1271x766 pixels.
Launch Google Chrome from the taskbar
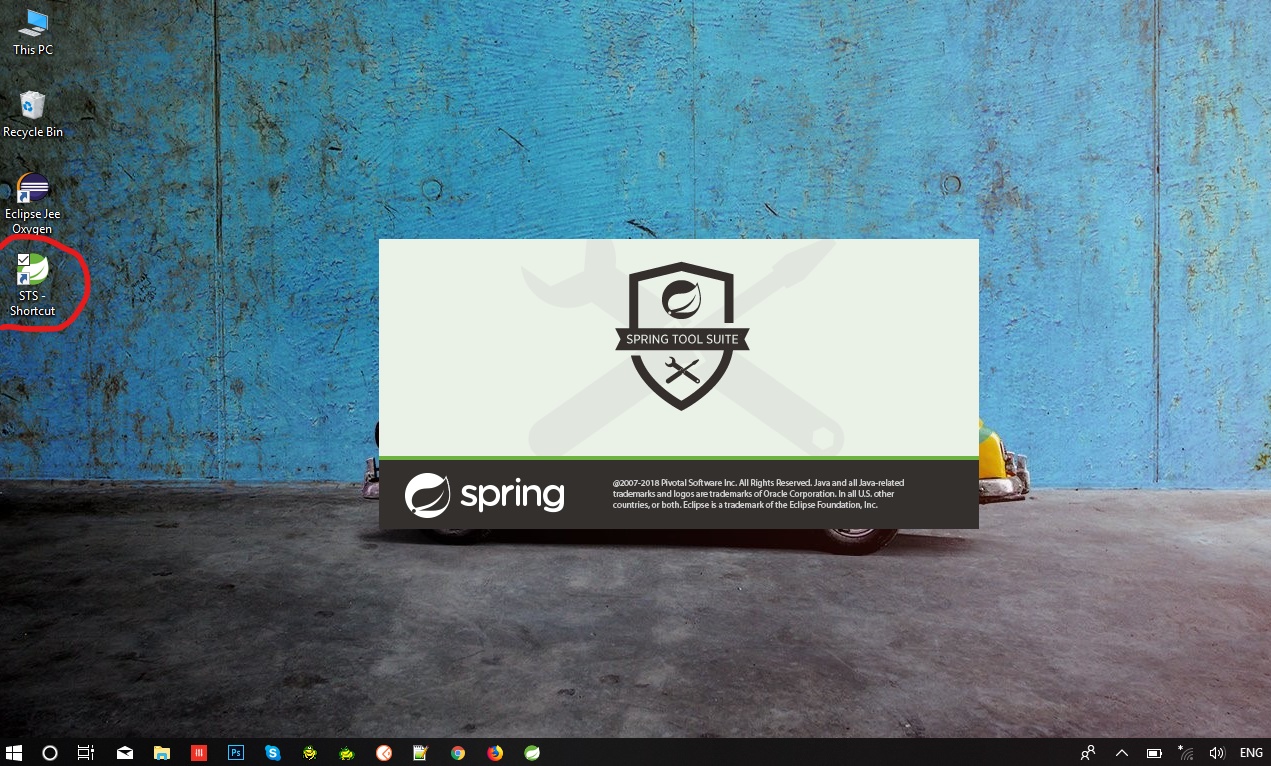(x=458, y=752)
